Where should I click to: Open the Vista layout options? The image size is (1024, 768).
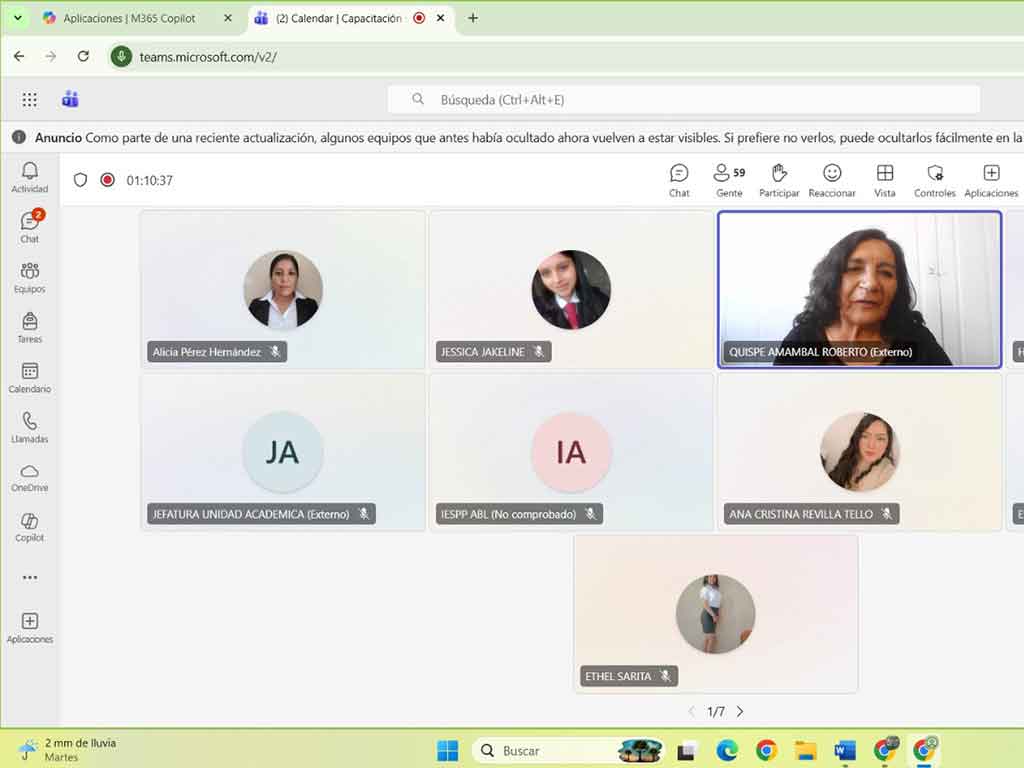coord(885,180)
